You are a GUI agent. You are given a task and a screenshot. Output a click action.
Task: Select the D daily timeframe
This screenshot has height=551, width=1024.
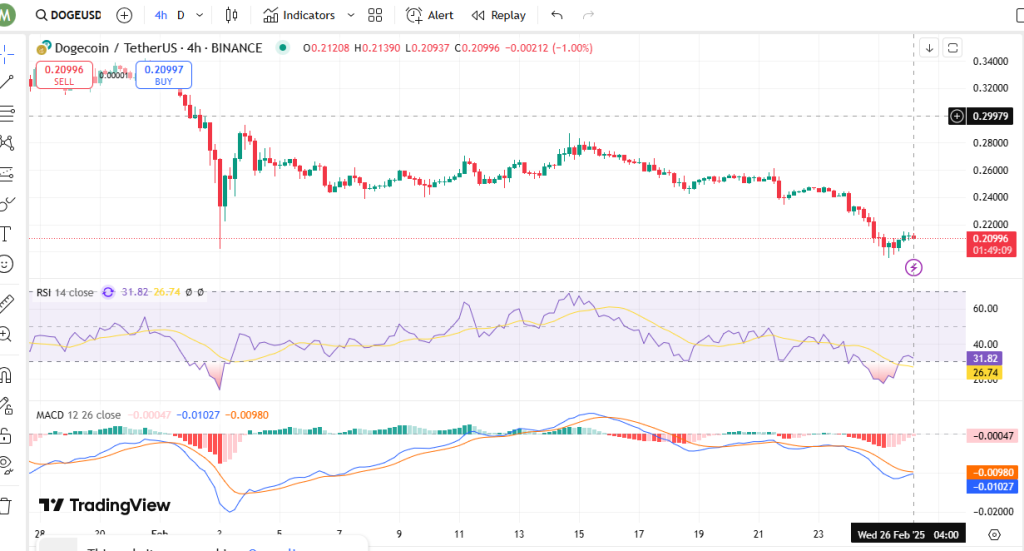[181, 15]
